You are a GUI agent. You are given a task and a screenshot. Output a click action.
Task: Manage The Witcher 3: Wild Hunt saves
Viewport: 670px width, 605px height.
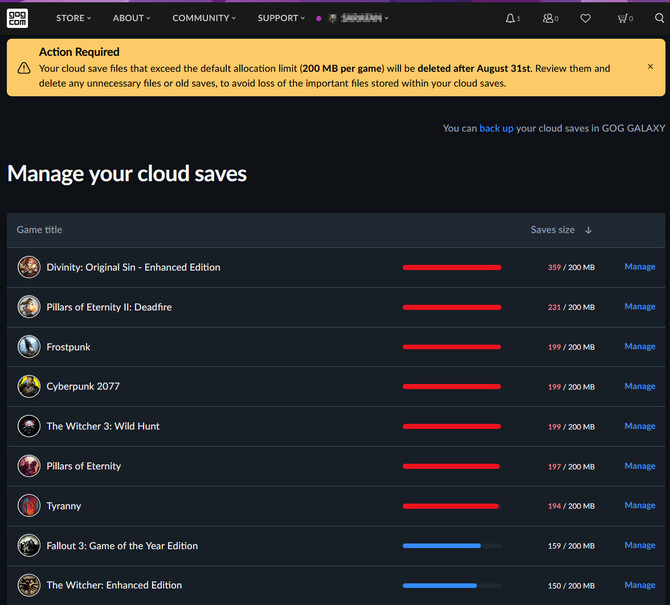[x=640, y=426]
